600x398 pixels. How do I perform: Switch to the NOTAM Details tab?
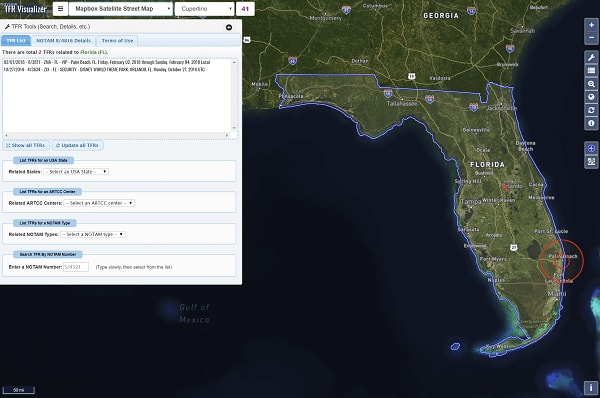(64, 41)
